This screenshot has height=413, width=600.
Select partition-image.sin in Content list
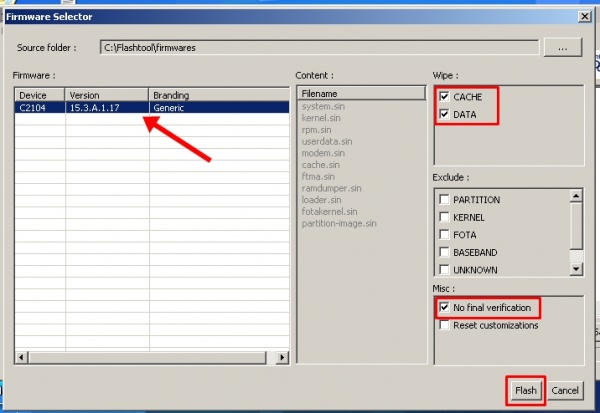(339, 223)
